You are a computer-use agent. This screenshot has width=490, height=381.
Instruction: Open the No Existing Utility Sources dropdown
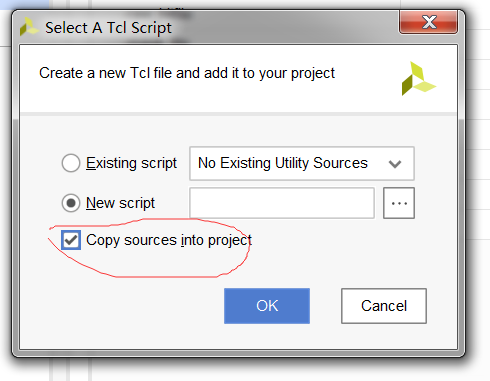click(302, 163)
